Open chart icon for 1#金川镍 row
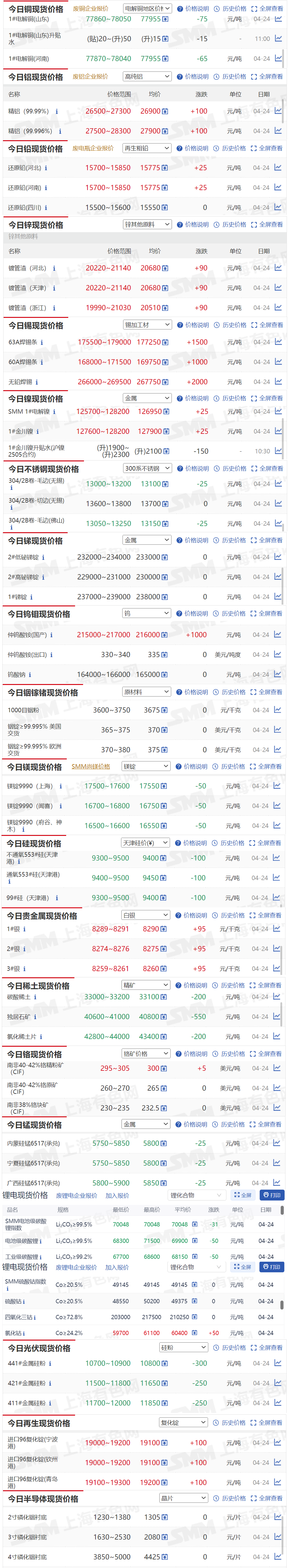289x1568 pixels. (x=278, y=431)
